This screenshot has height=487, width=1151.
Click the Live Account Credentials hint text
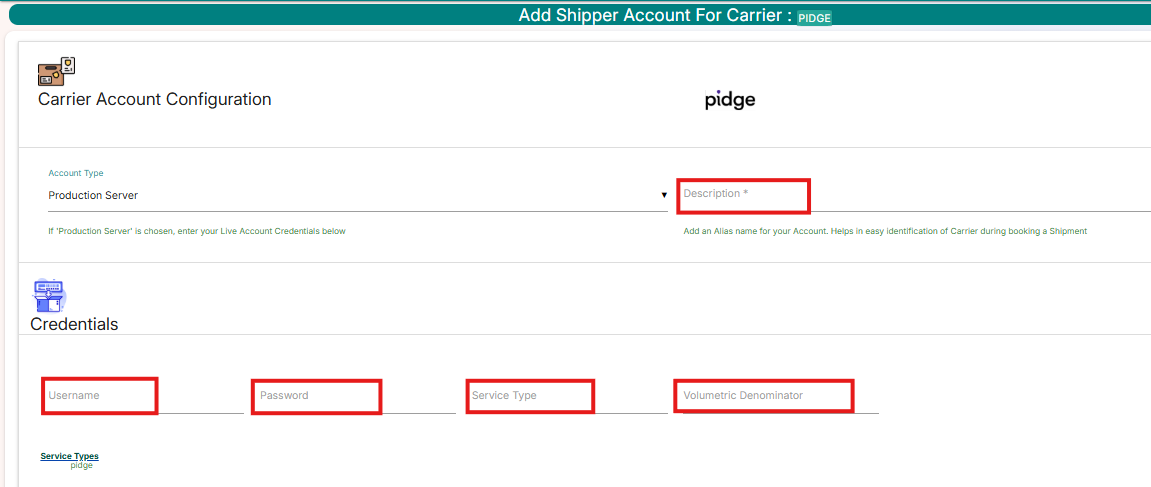pyautogui.click(x=197, y=231)
